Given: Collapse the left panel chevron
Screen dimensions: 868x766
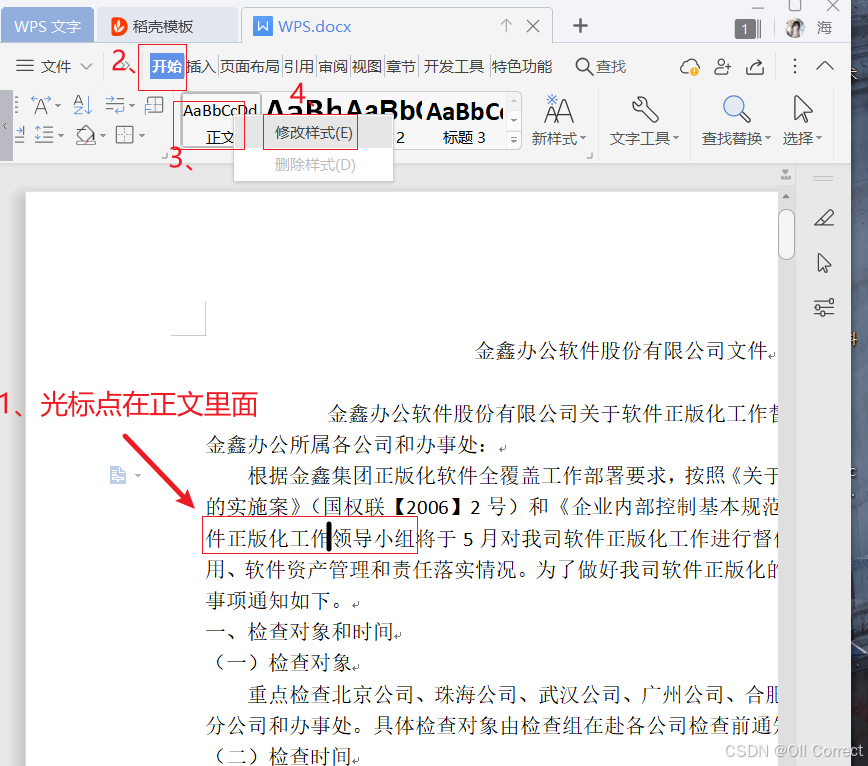Looking at the screenshot, I should [6, 126].
